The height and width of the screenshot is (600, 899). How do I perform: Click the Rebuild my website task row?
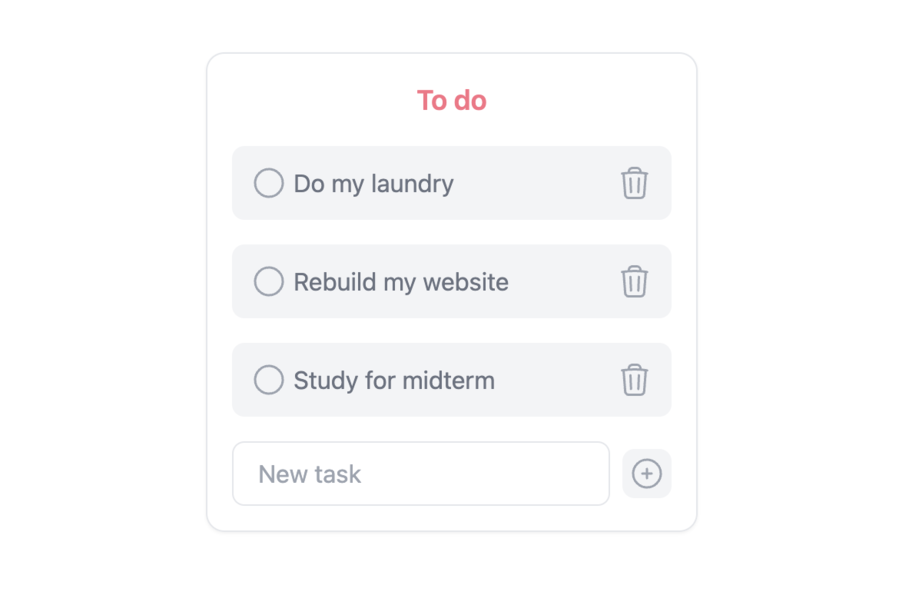[400, 281]
